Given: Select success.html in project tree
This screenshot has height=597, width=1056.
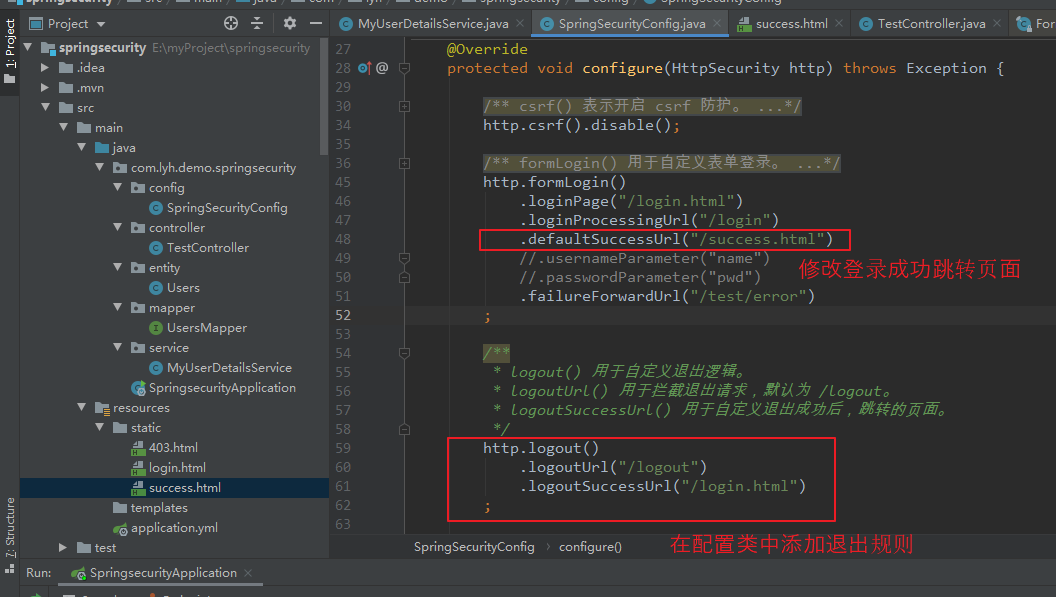Looking at the screenshot, I should tap(185, 488).
